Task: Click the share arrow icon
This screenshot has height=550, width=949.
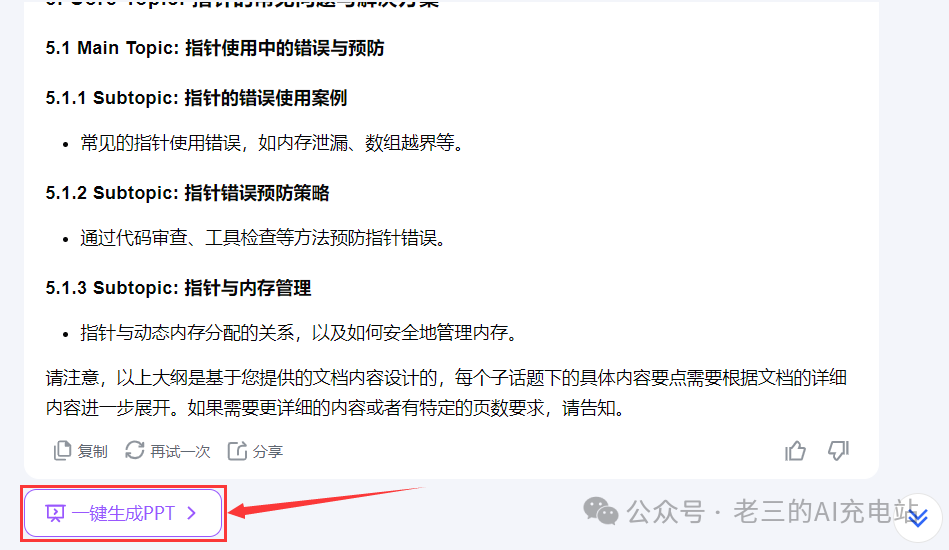Action: coord(237,451)
